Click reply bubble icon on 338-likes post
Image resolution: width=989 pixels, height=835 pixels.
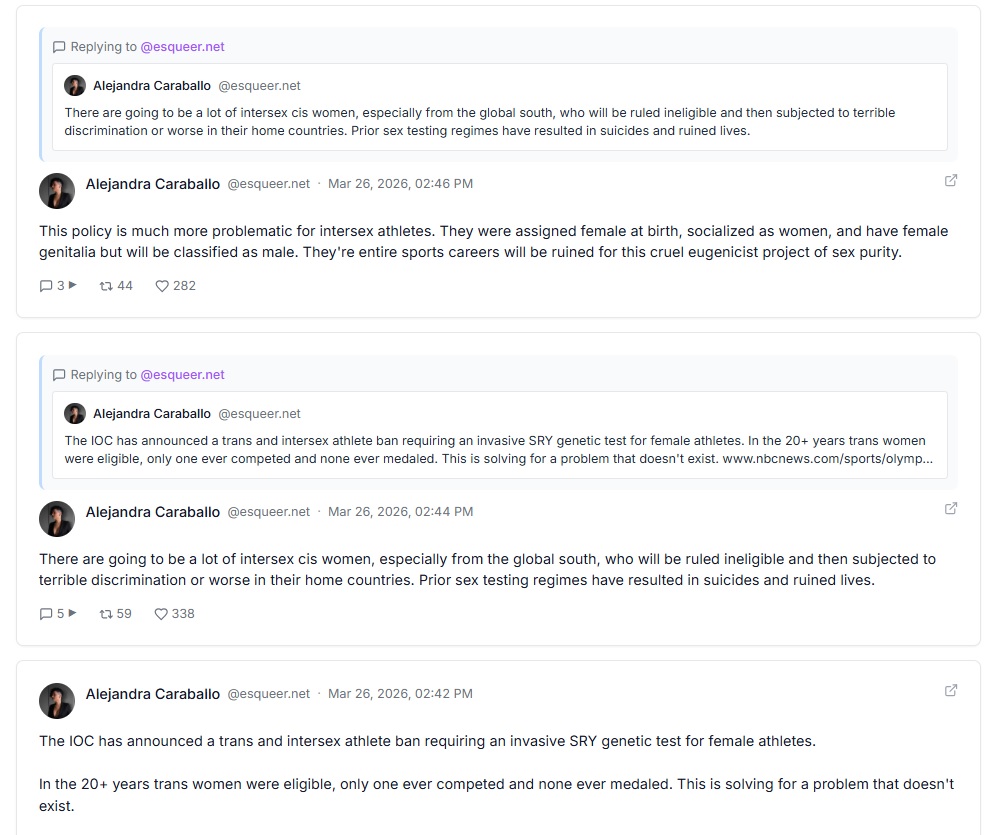[x=46, y=614]
